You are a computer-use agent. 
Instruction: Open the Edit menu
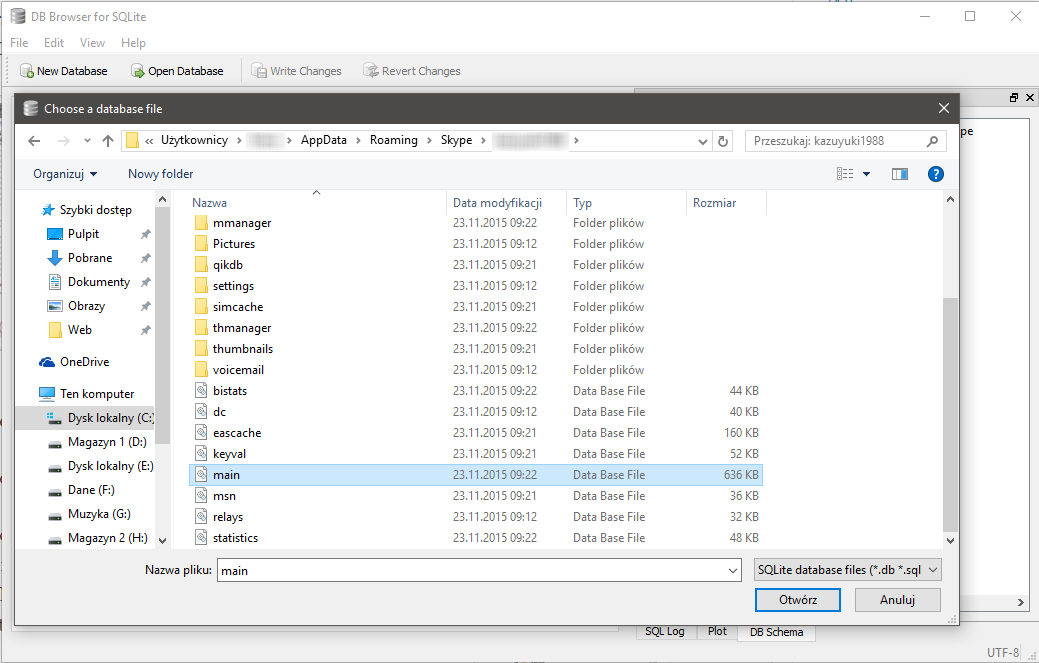(x=54, y=42)
